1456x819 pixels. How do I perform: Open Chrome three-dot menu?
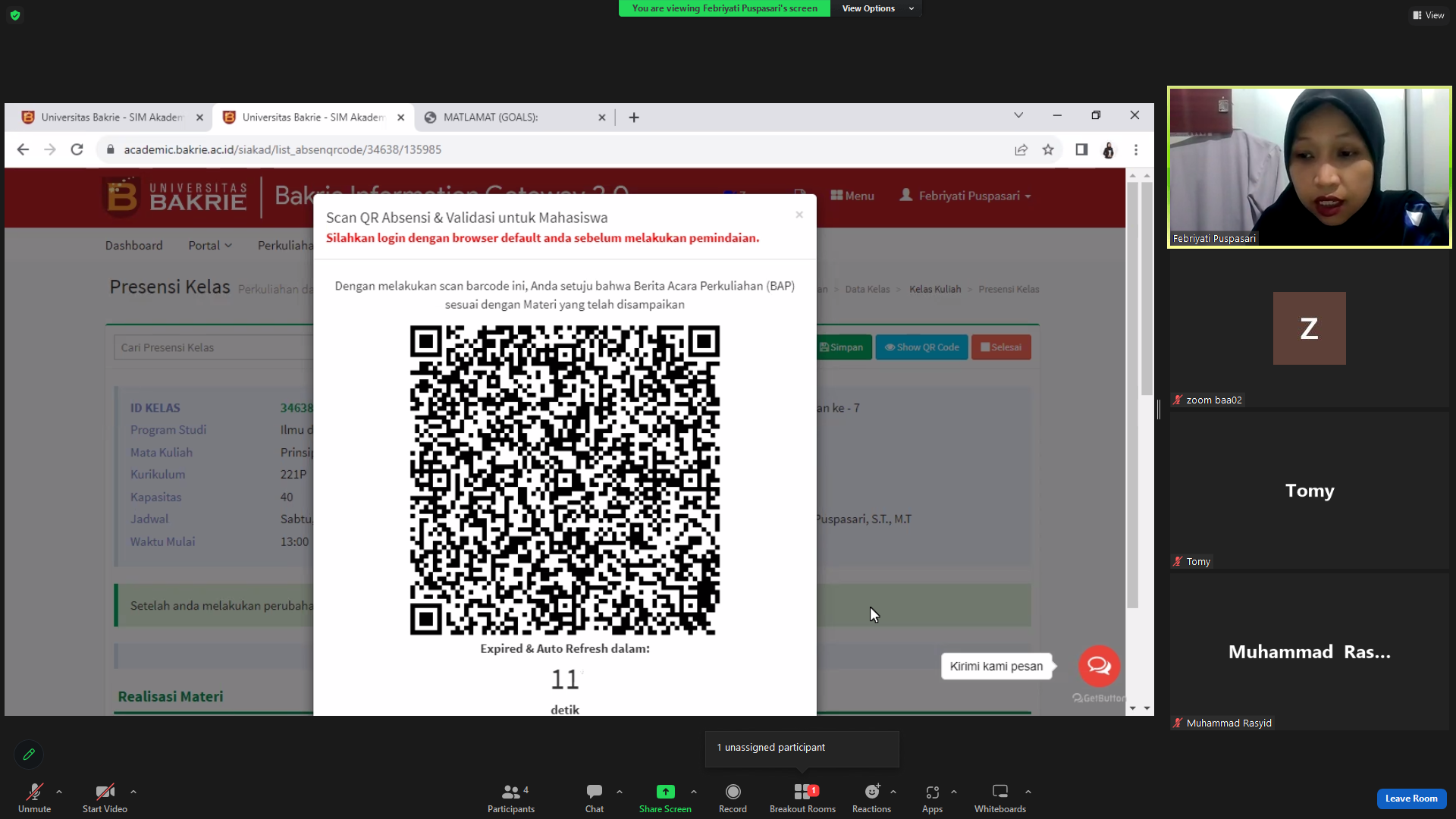pyautogui.click(x=1136, y=149)
